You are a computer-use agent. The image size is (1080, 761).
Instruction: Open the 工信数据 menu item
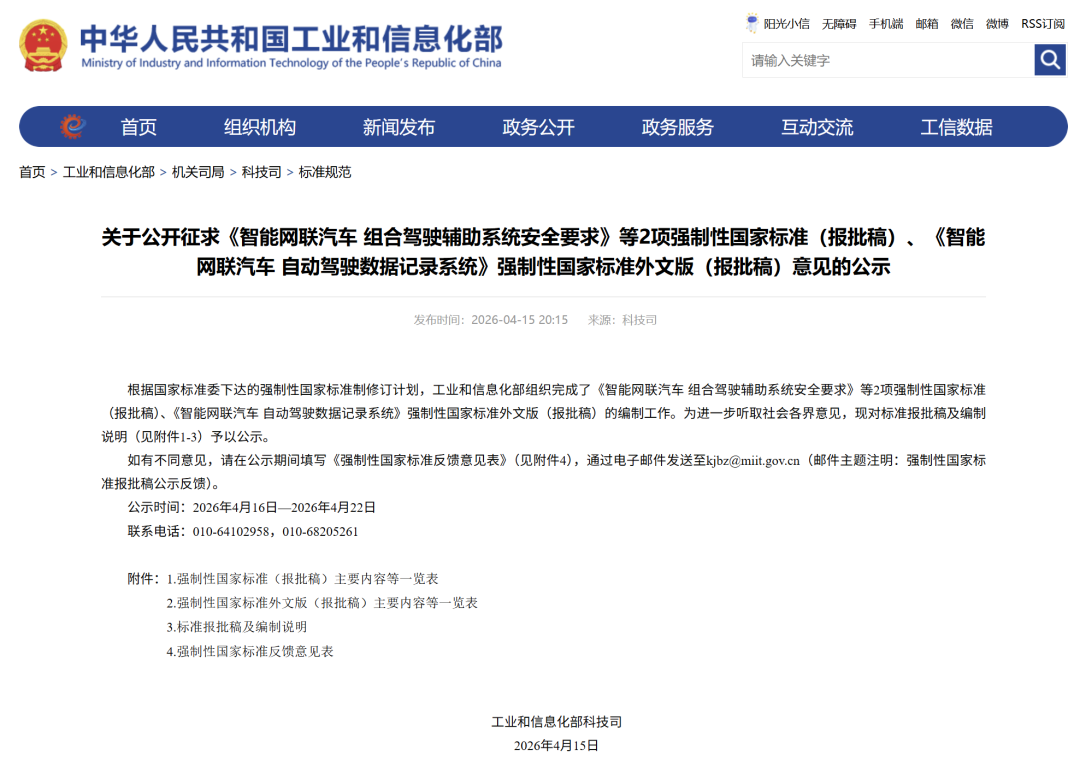click(956, 127)
